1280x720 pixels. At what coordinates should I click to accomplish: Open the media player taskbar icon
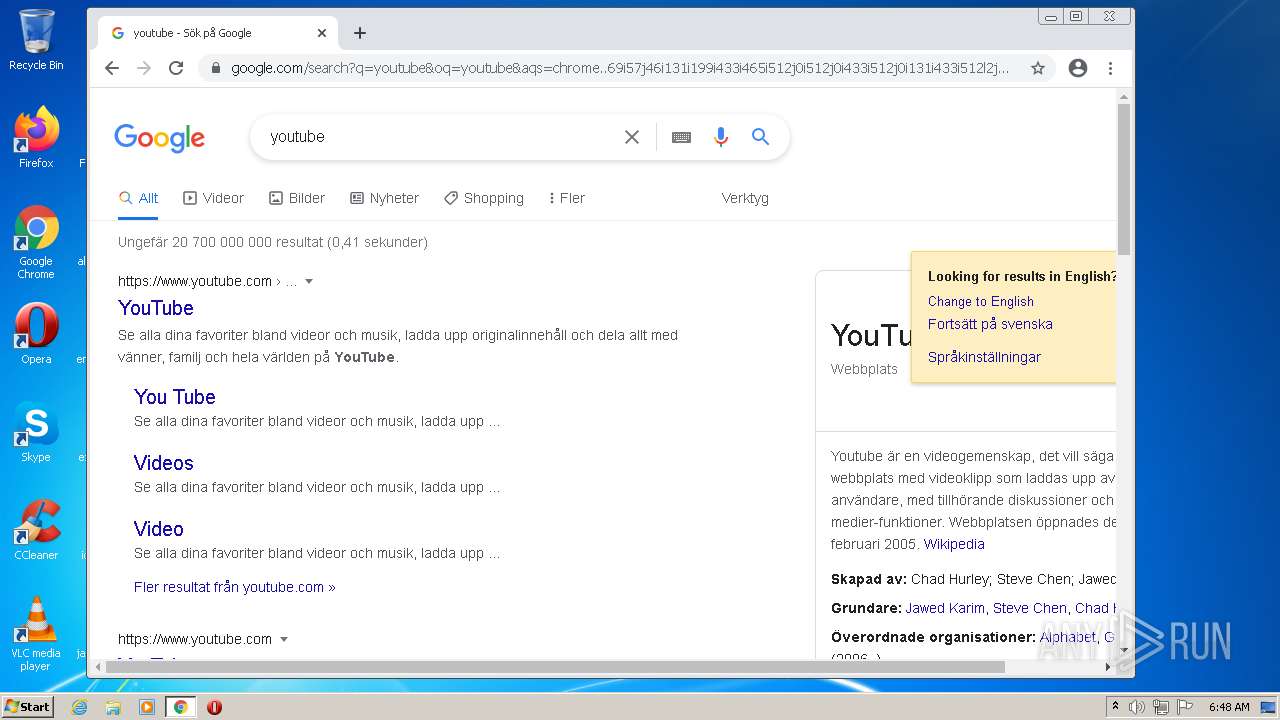tap(147, 707)
